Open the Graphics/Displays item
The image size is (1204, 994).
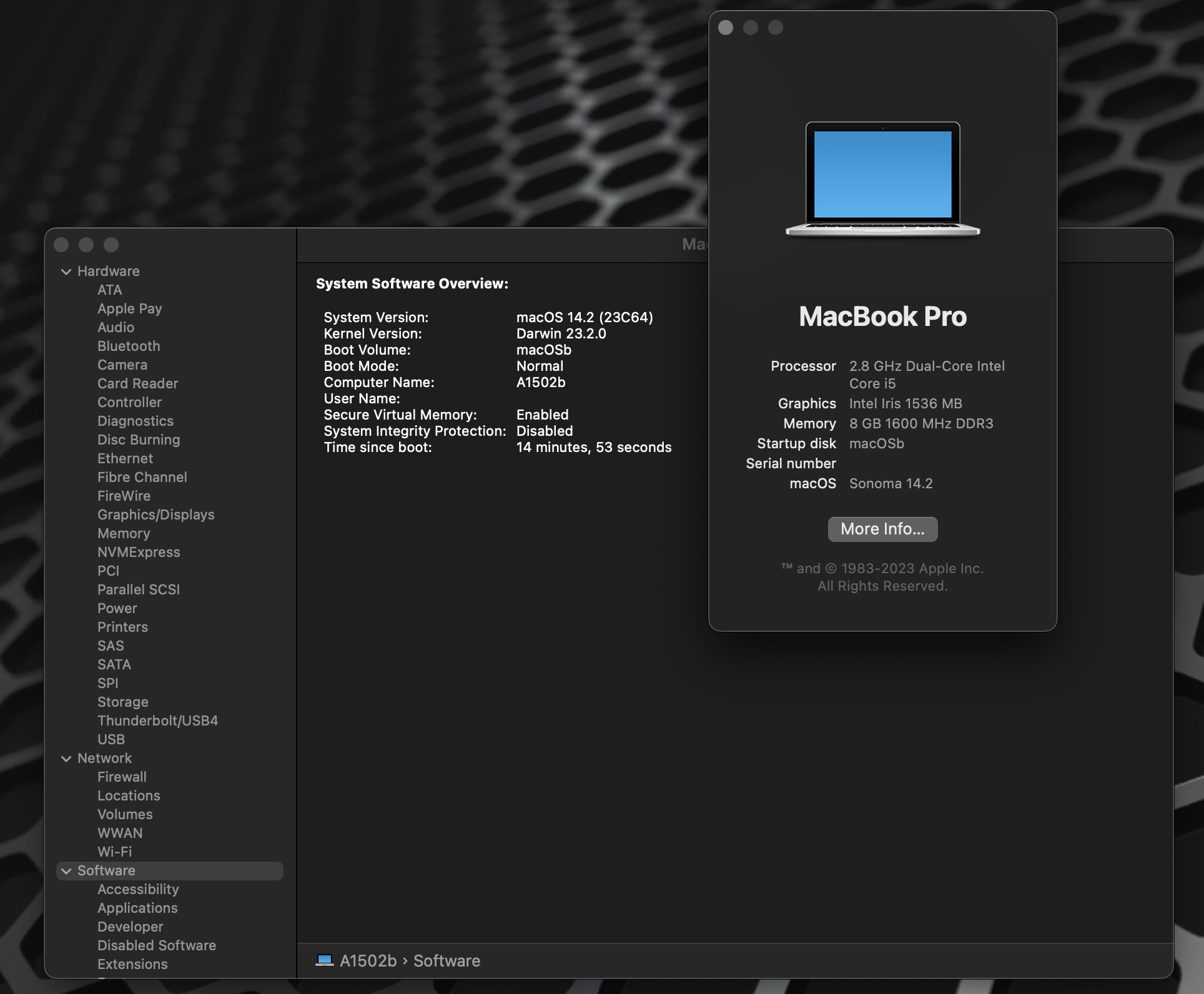point(155,514)
